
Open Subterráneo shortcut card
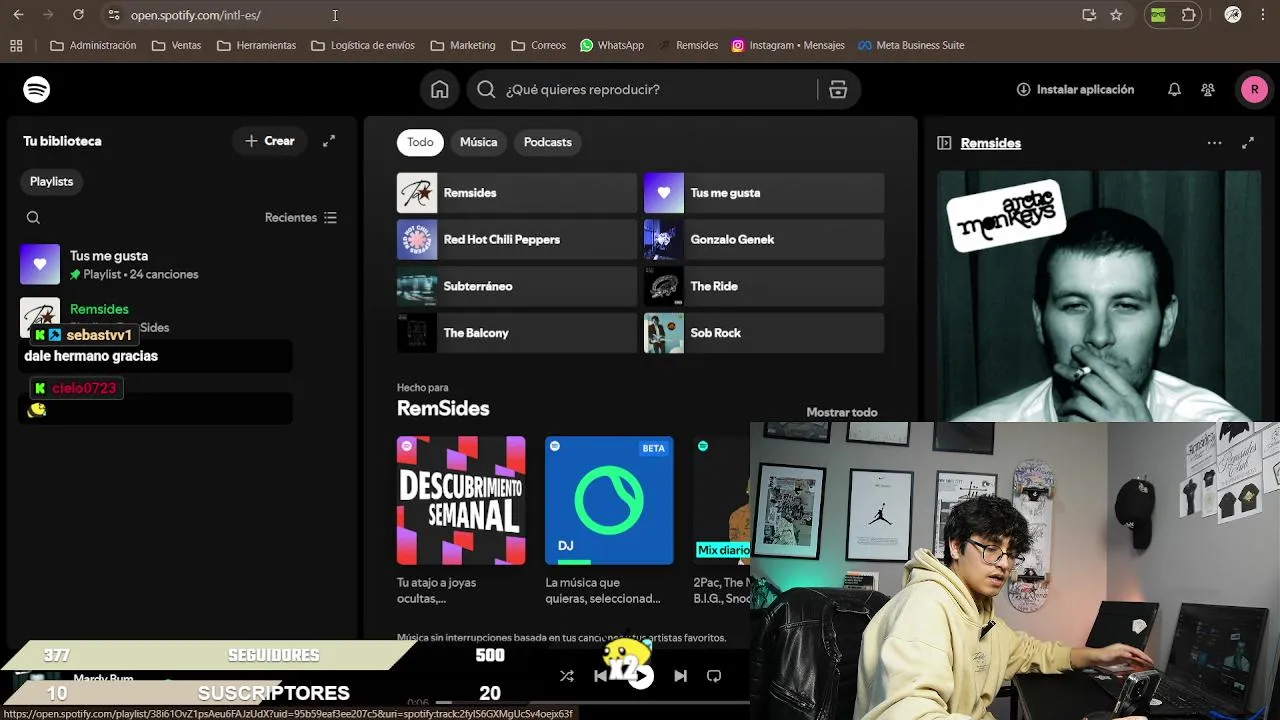tap(516, 286)
